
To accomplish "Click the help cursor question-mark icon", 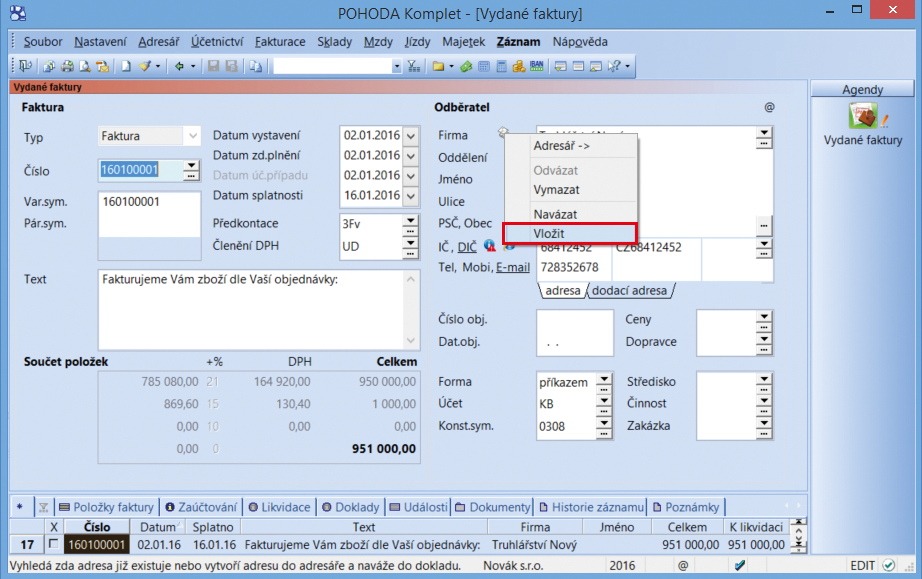I will click(614, 66).
